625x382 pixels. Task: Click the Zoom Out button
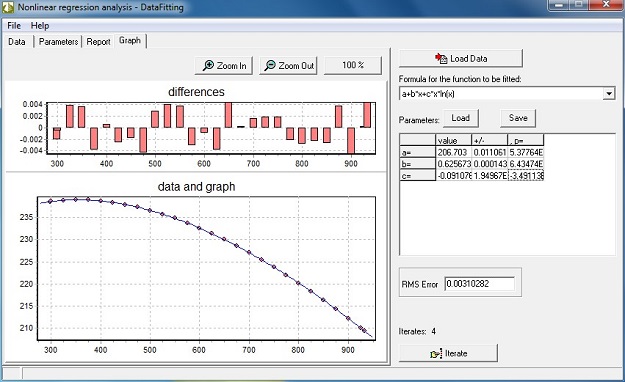coord(289,65)
